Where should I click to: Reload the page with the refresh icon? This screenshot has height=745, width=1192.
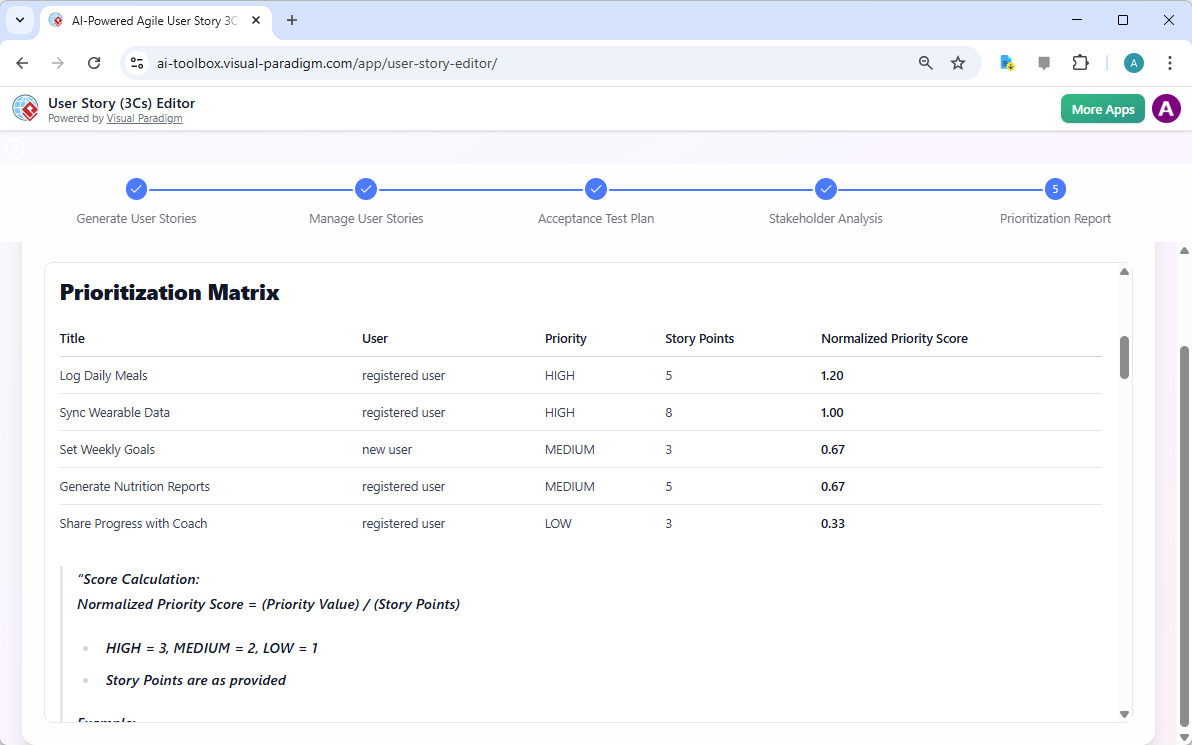pos(94,62)
